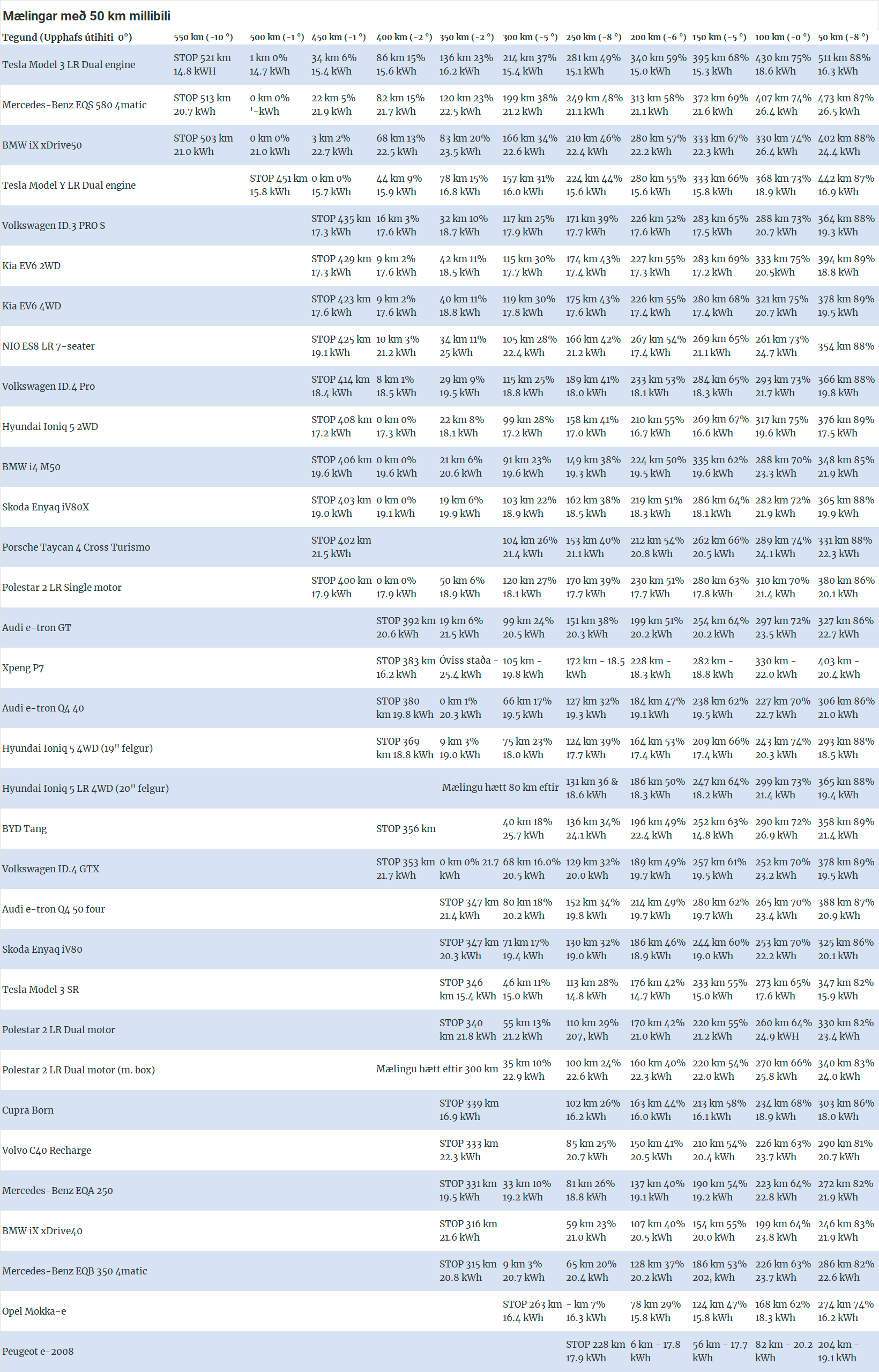Image resolution: width=879 pixels, height=1372 pixels.
Task: Click the 'STOP 392 km 20.6 kWh' cell
Action: click(x=406, y=627)
